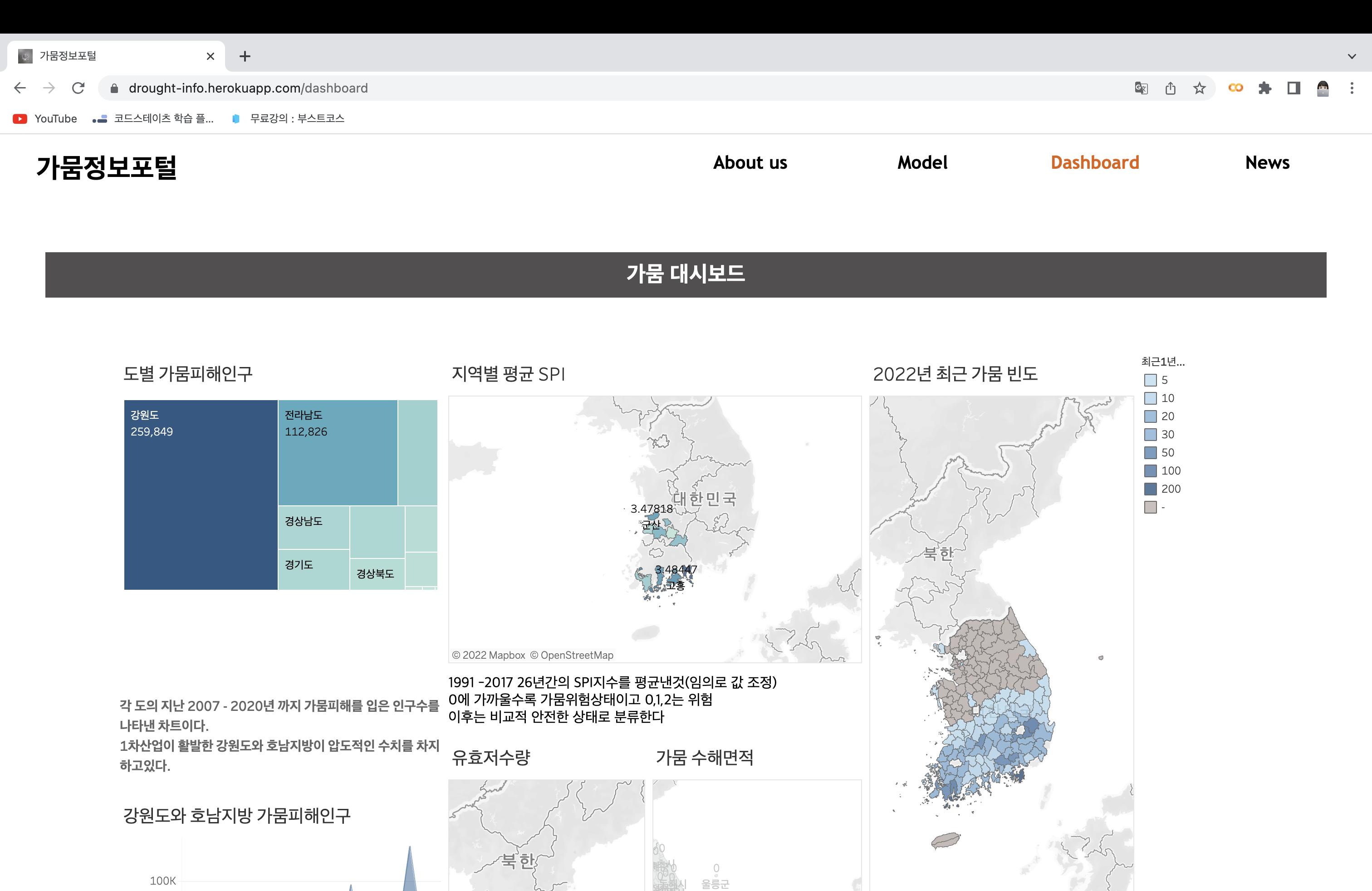The image size is (1372, 891).
Task: Select the darkest blue '200' legend swatch
Action: pos(1150,489)
